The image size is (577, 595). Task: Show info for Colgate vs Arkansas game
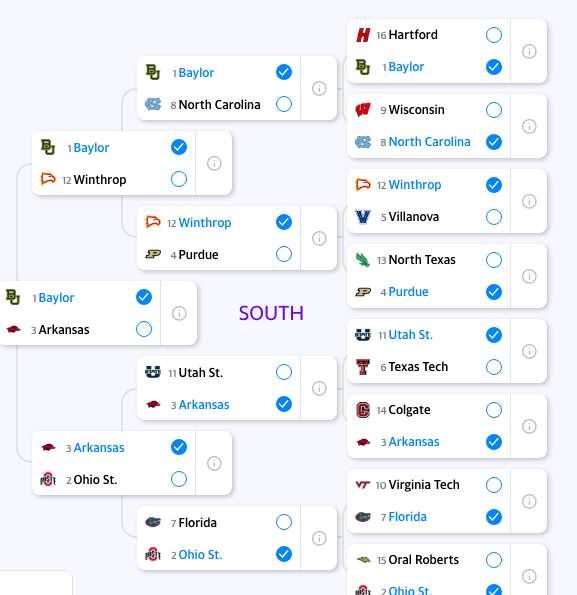[529, 426]
